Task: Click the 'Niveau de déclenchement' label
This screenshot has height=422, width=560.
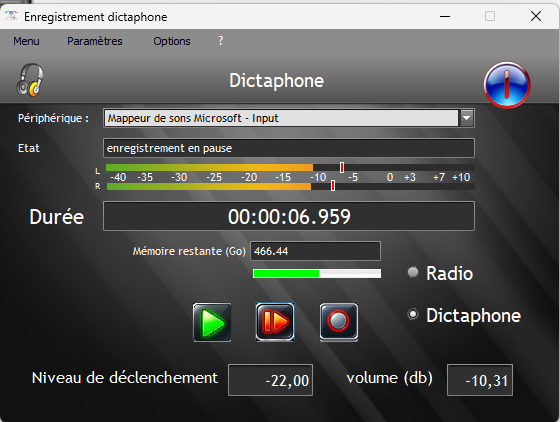Action: 125,378
